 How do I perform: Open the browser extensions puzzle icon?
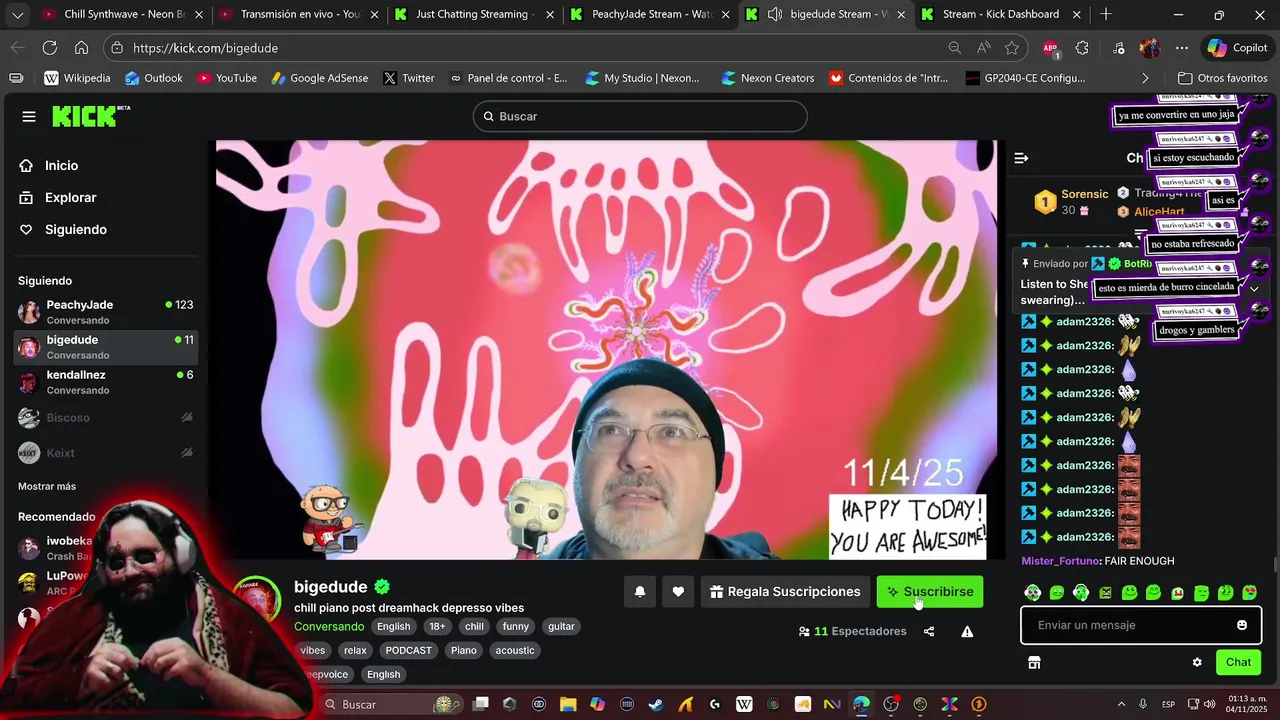pyautogui.click(x=1082, y=48)
